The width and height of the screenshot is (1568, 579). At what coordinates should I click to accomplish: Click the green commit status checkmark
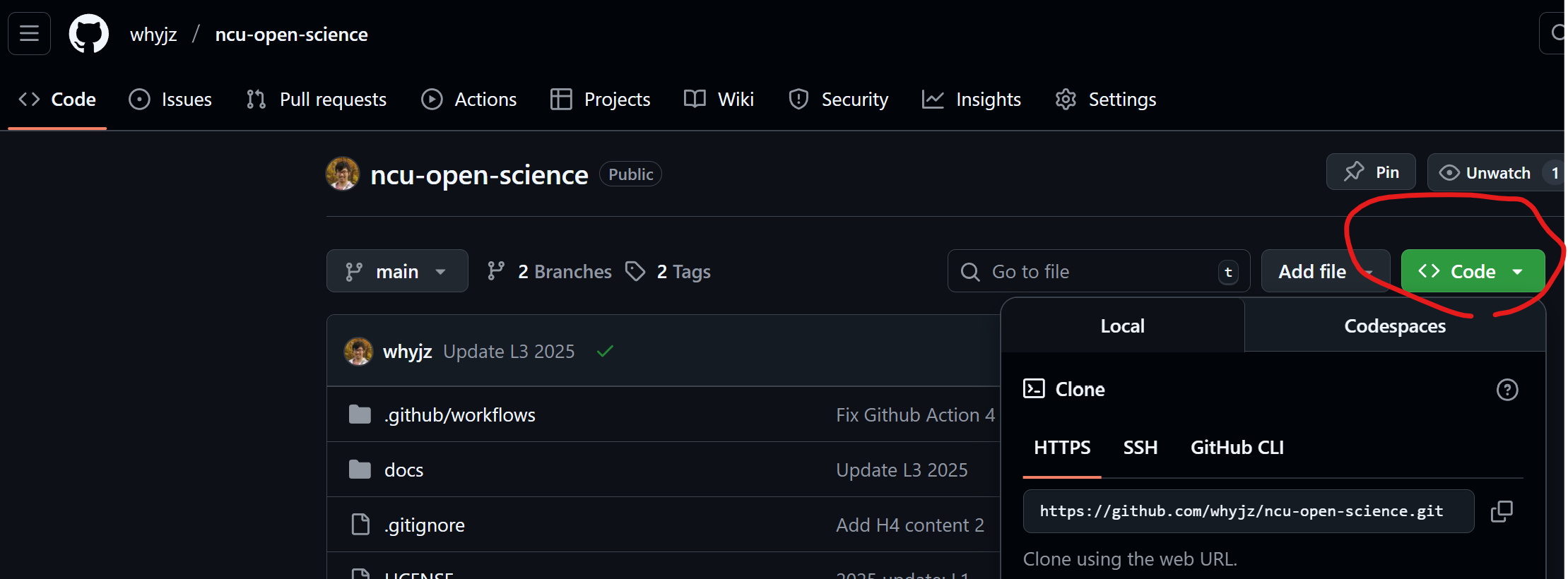pos(605,351)
